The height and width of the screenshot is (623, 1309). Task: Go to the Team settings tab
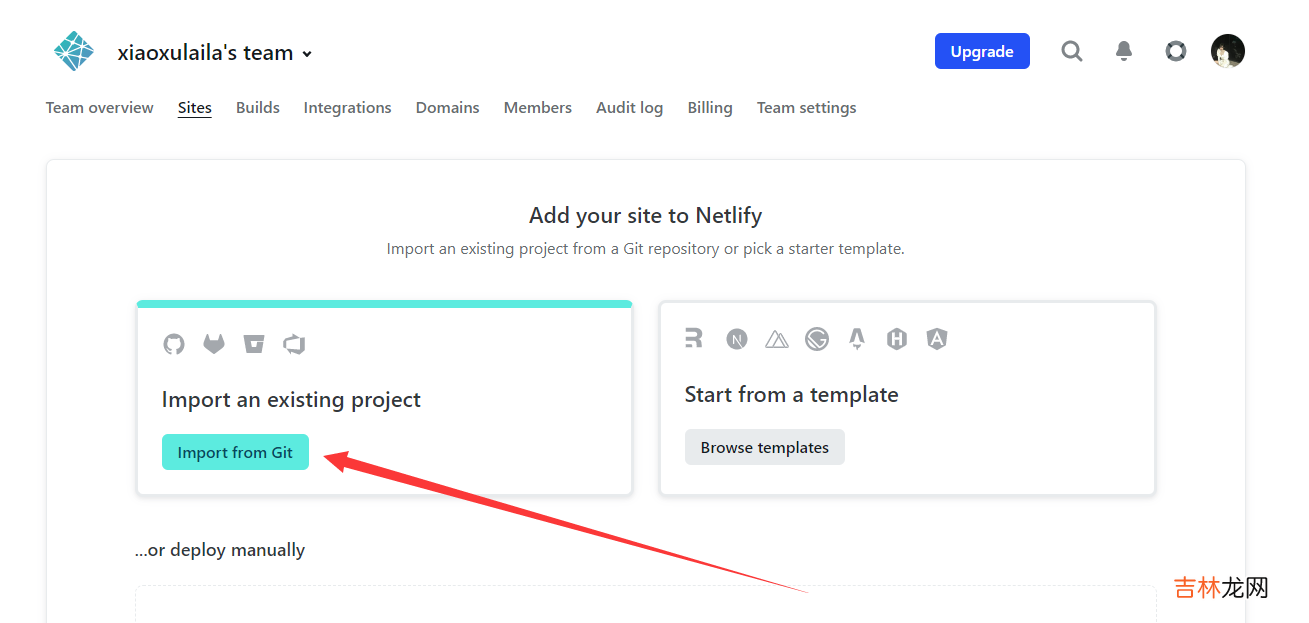(806, 108)
